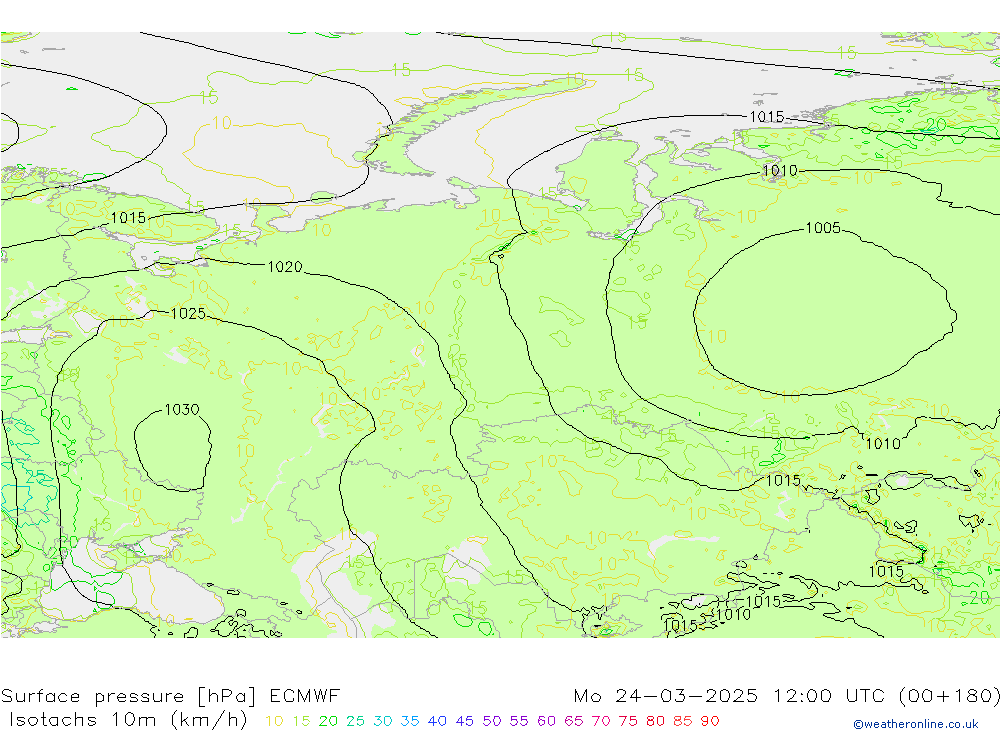Click the 30 value in the isotach legend
The height and width of the screenshot is (733, 1000).
point(383,721)
